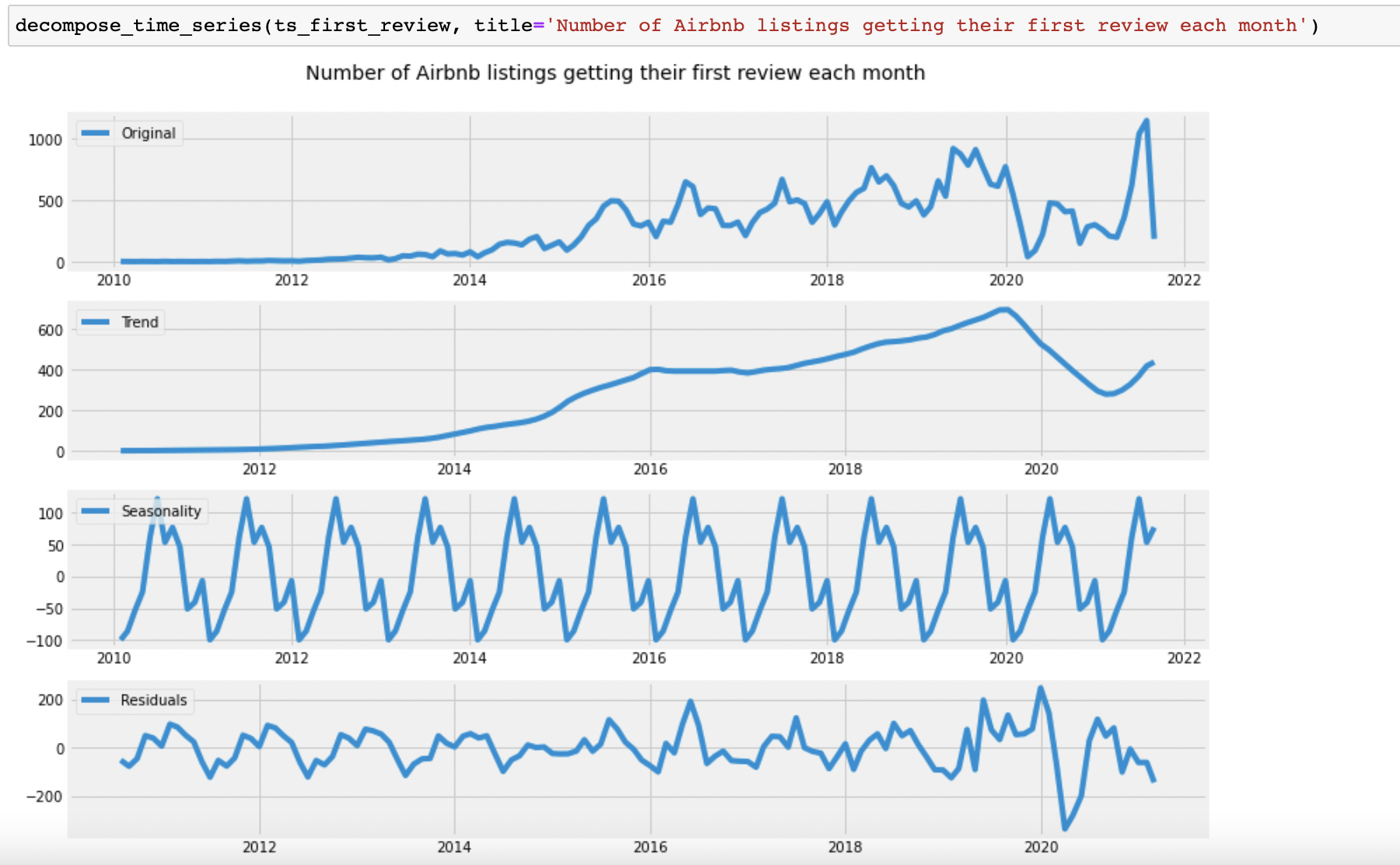Click the 500 y-axis label on Original plot
This screenshot has height=865, width=1400.
tap(50, 201)
